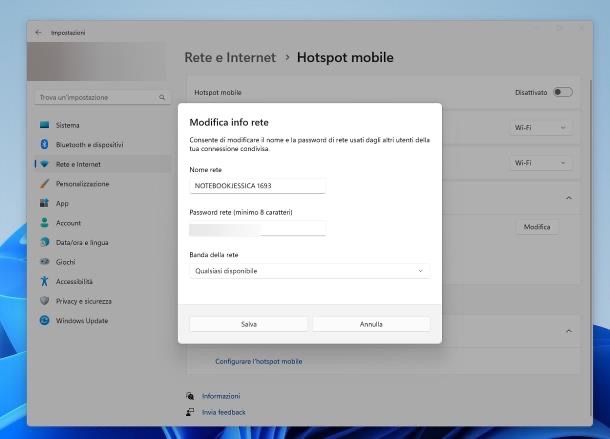Select Privacy e sicurezza in sidebar

click(83, 301)
